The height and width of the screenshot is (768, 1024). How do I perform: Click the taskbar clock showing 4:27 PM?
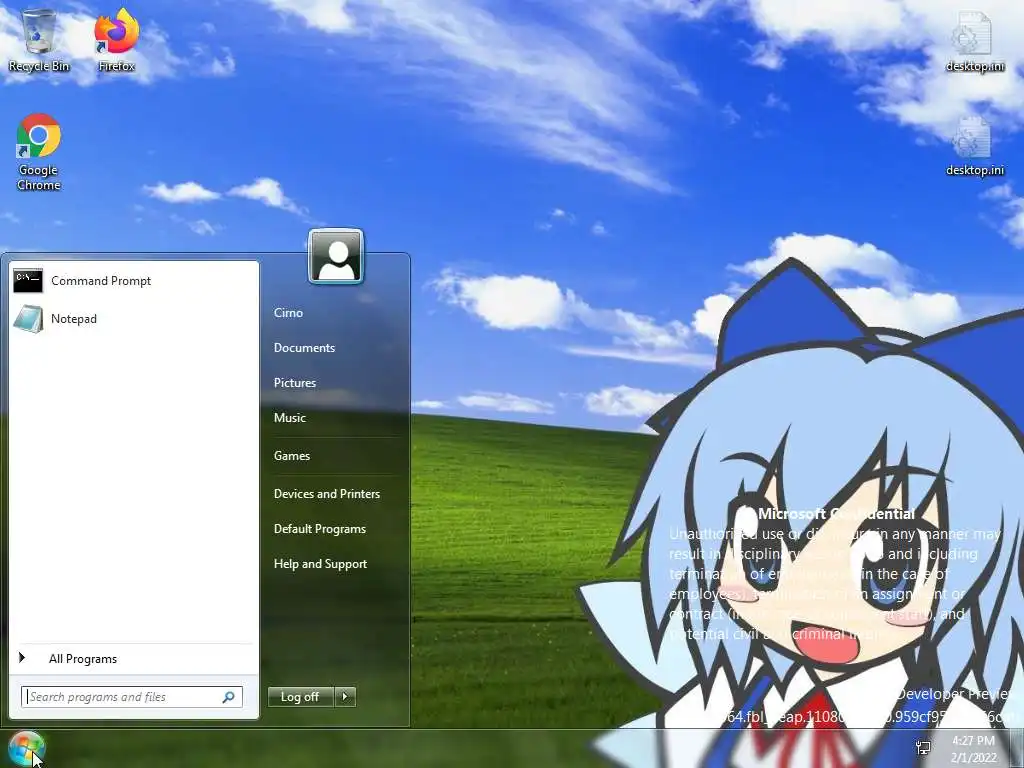[x=974, y=749]
